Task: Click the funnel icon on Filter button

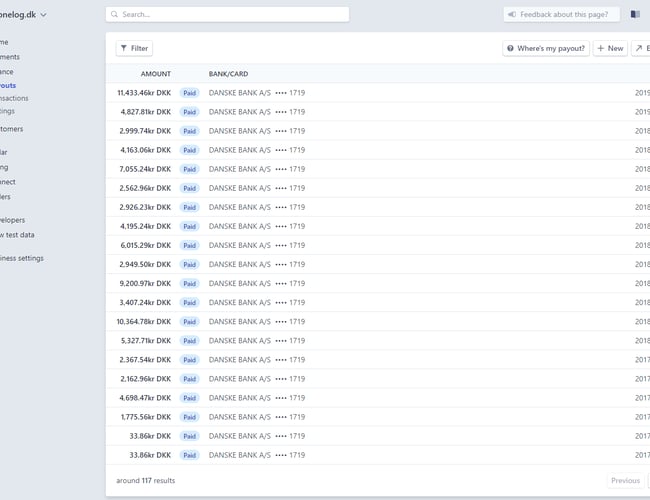Action: [x=123, y=48]
